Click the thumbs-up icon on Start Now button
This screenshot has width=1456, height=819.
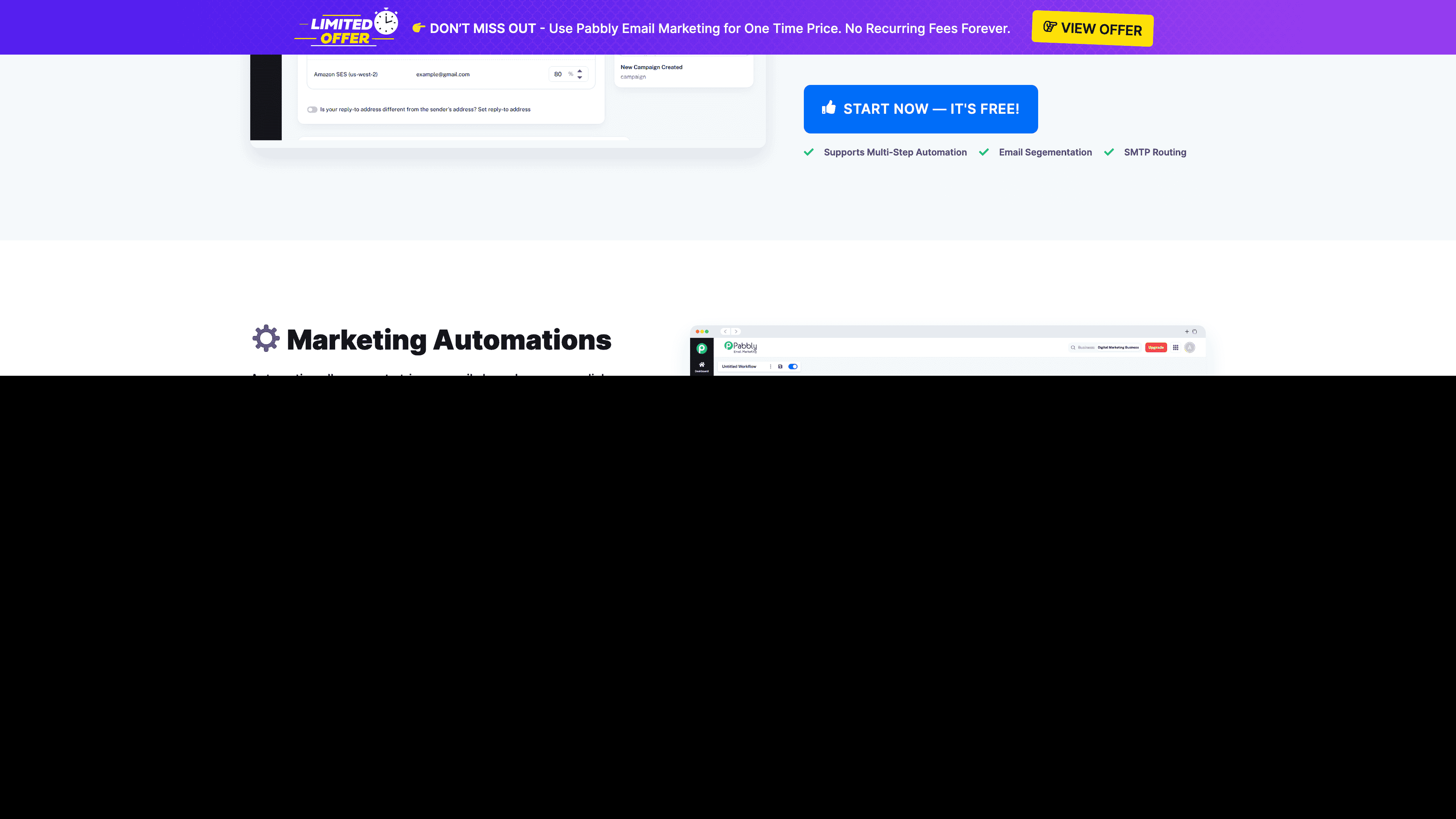[828, 107]
